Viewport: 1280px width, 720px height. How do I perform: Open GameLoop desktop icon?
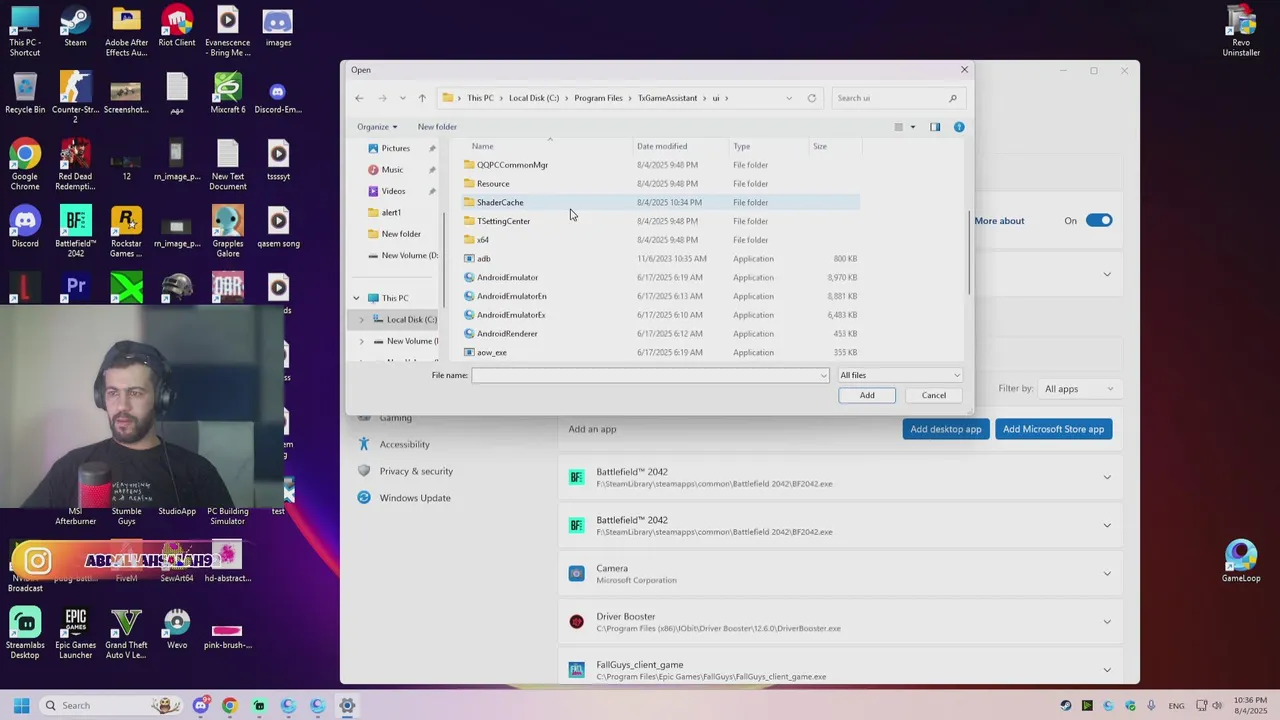tap(1241, 562)
